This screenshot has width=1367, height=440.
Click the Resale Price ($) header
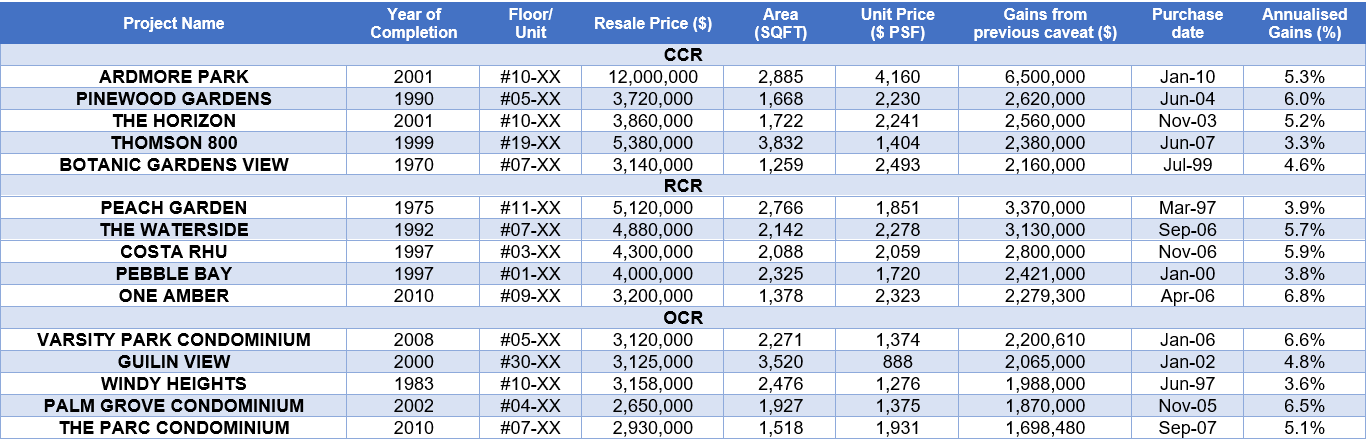click(x=653, y=23)
